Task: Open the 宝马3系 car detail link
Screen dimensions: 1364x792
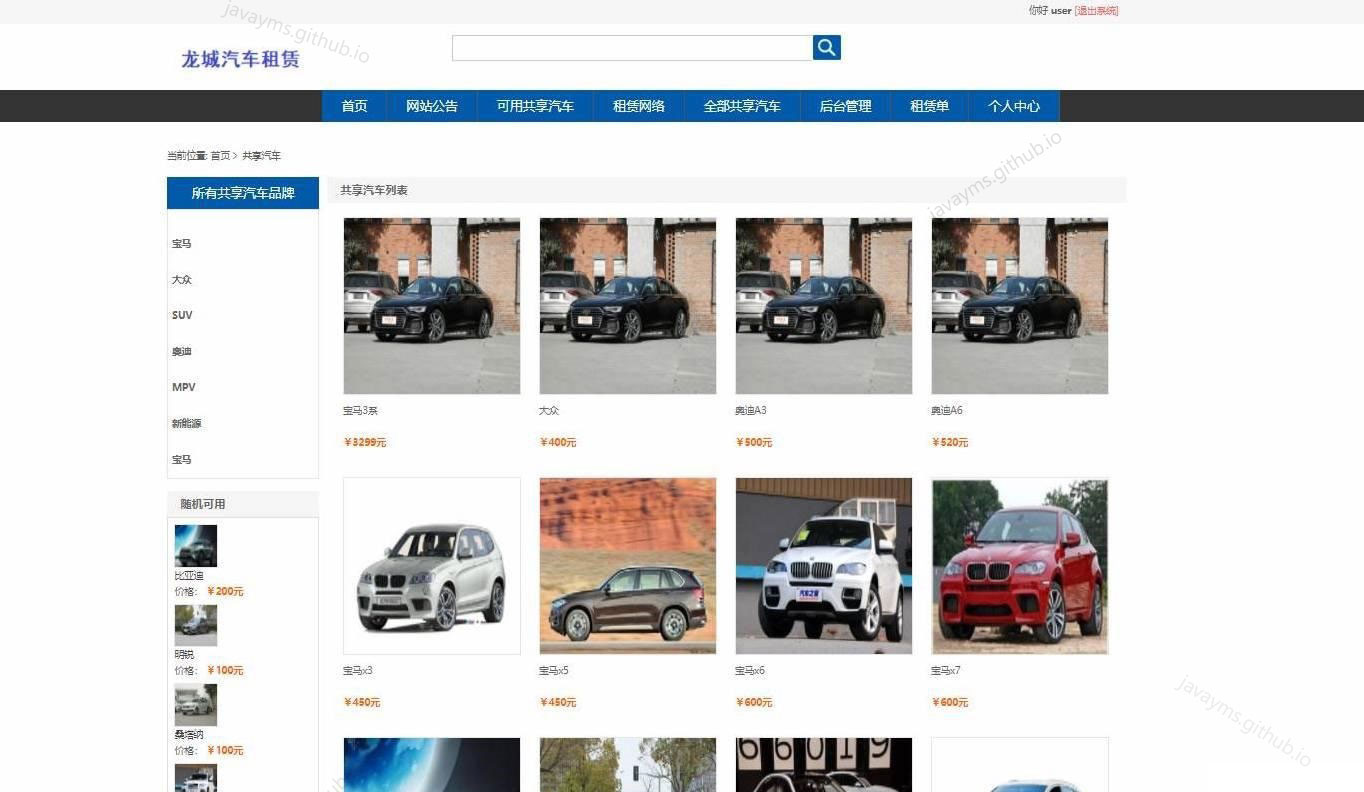Action: pyautogui.click(x=360, y=410)
